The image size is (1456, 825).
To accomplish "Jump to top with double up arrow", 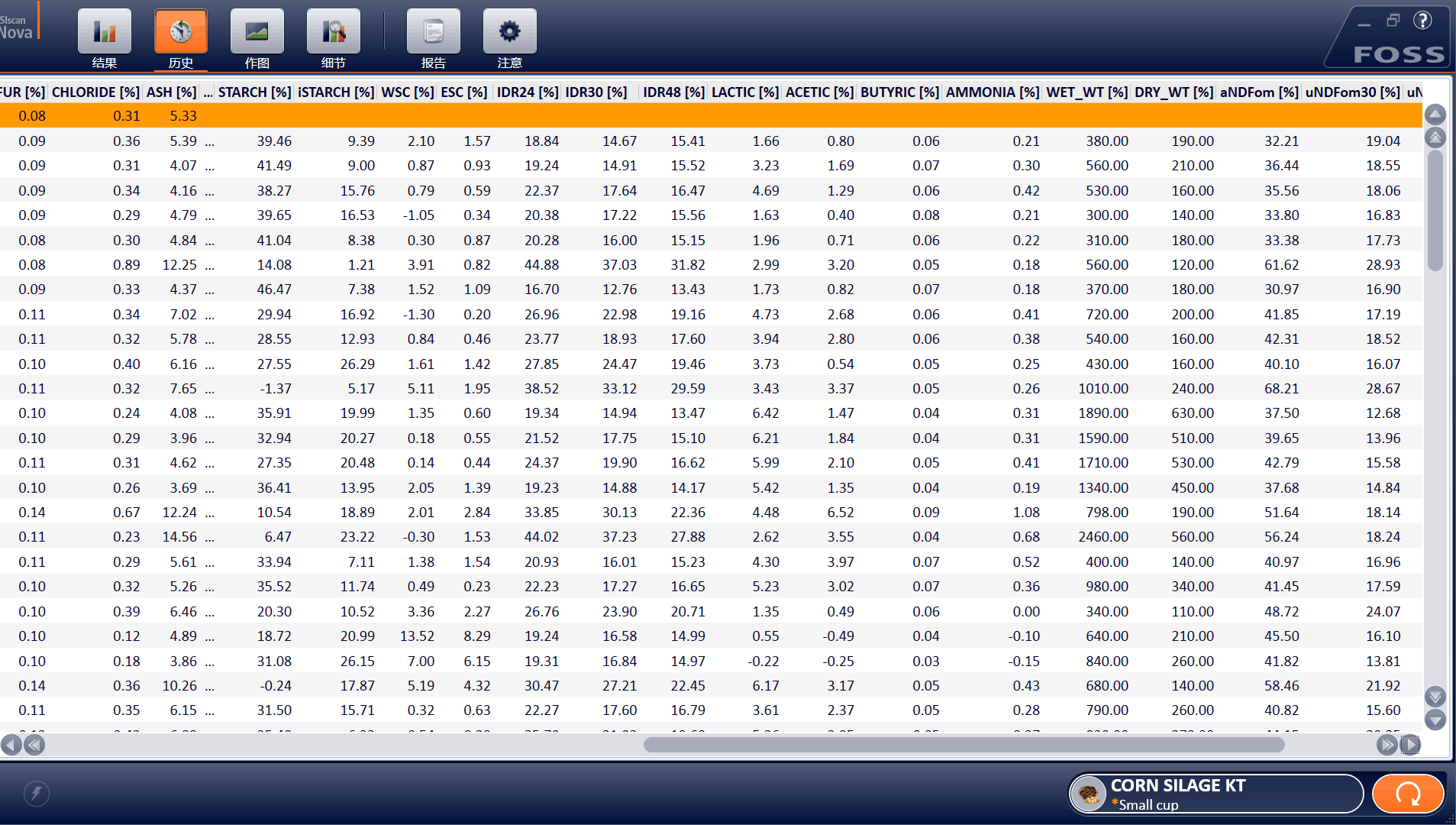I will pyautogui.click(x=1435, y=138).
